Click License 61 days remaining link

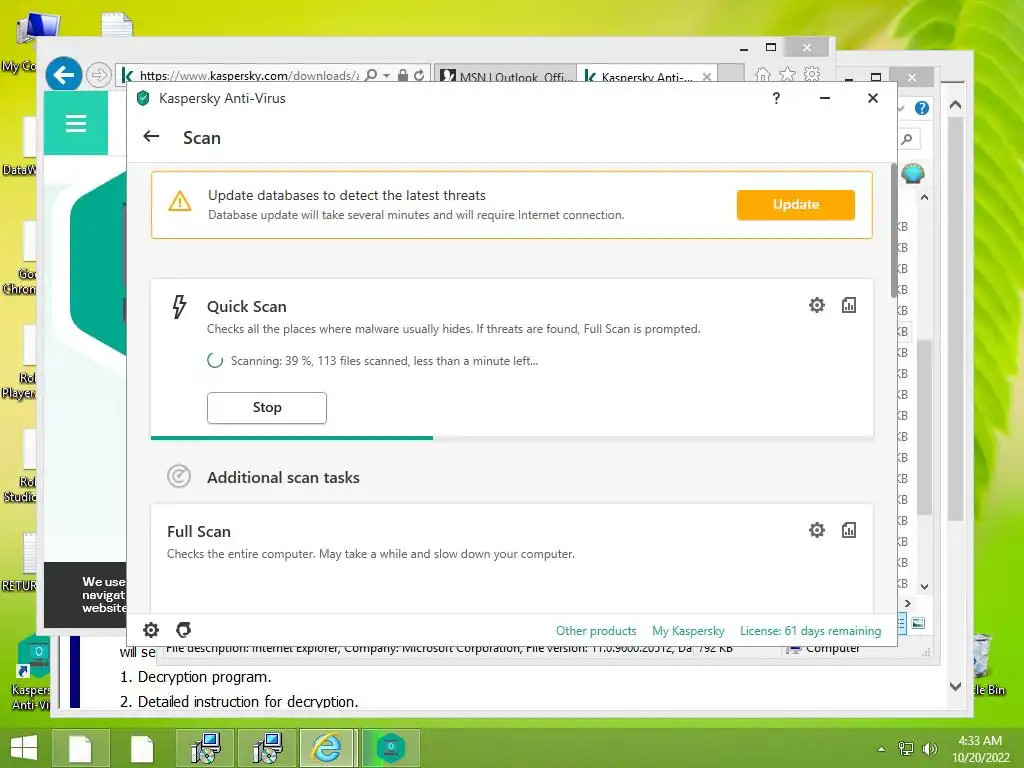tap(810, 631)
